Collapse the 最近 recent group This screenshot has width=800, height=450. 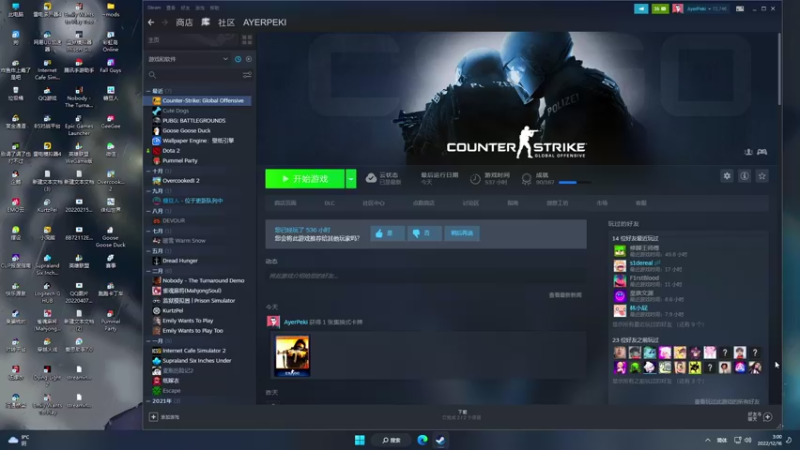[x=148, y=91]
